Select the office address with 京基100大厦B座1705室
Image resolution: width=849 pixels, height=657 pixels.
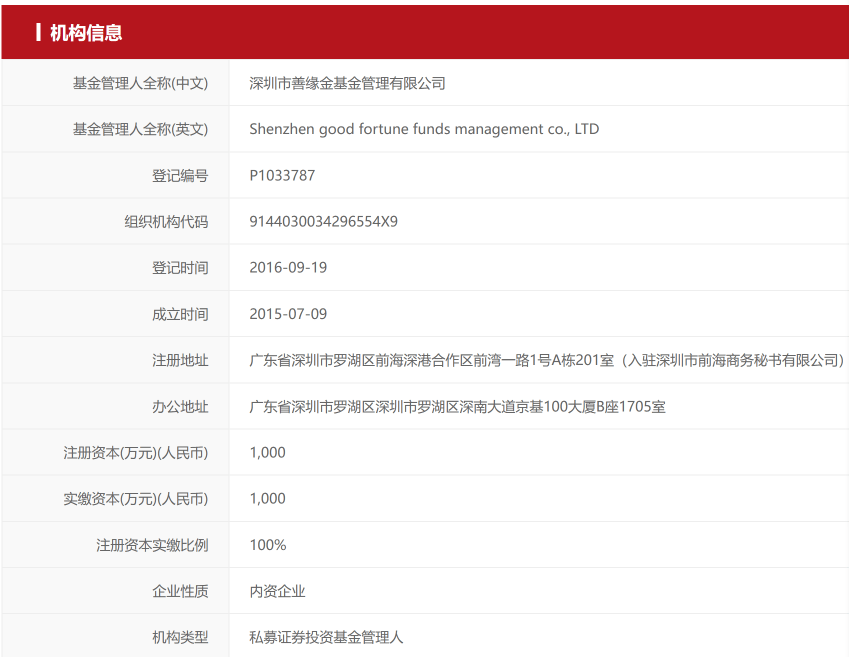(458, 407)
